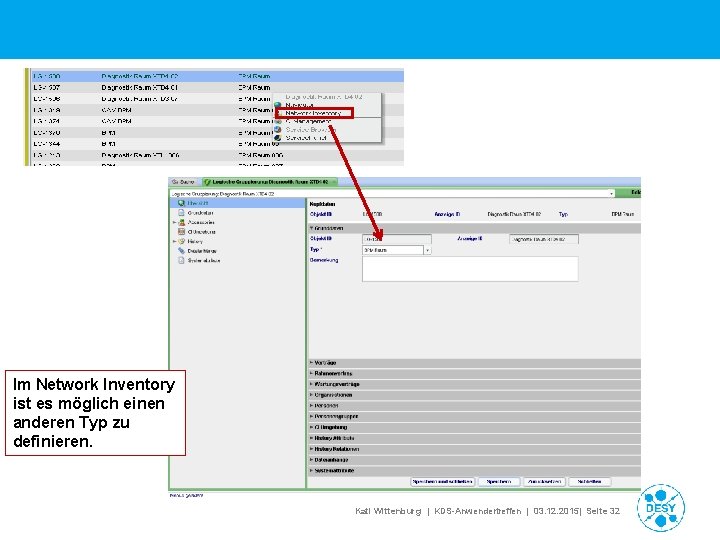The image size is (720, 540).
Task: Click the History icon in the sidebar tree
Action: [x=181, y=241]
